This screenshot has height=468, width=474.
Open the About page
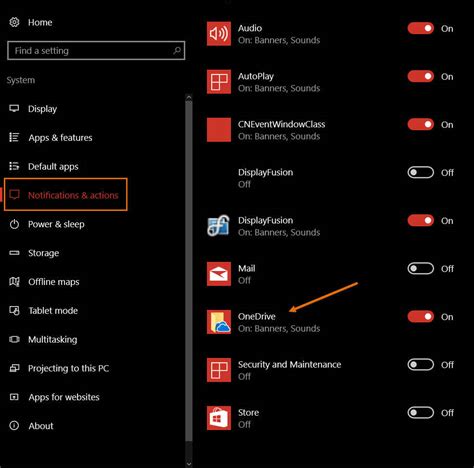[41, 426]
